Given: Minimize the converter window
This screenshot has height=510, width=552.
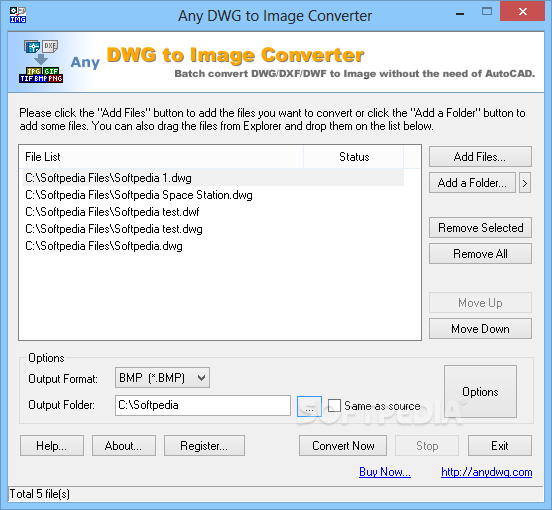Looking at the screenshot, I should coord(460,13).
